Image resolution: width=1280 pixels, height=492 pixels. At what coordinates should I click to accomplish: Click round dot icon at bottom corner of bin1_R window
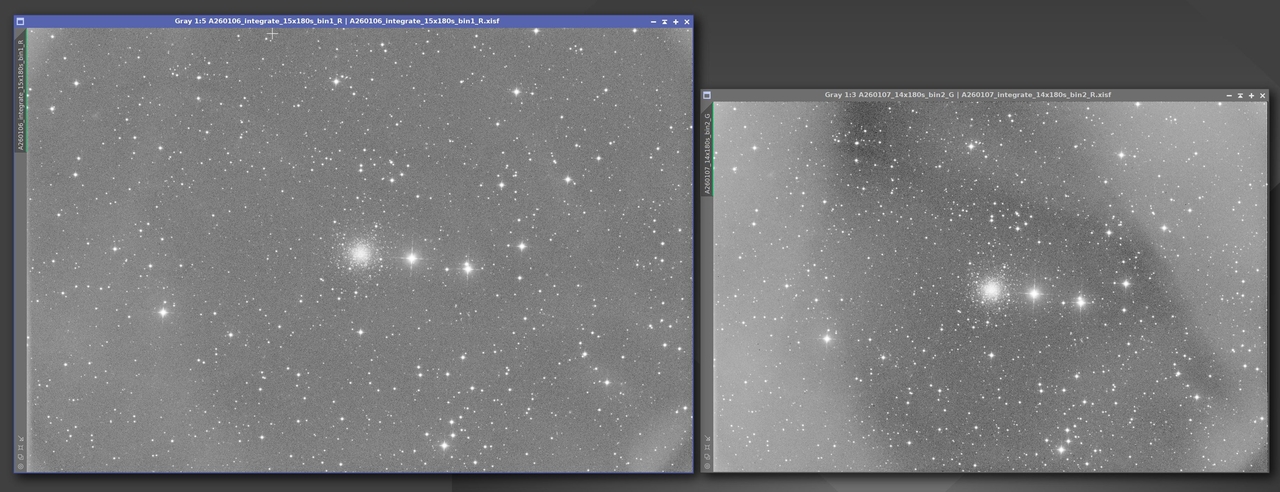21,466
